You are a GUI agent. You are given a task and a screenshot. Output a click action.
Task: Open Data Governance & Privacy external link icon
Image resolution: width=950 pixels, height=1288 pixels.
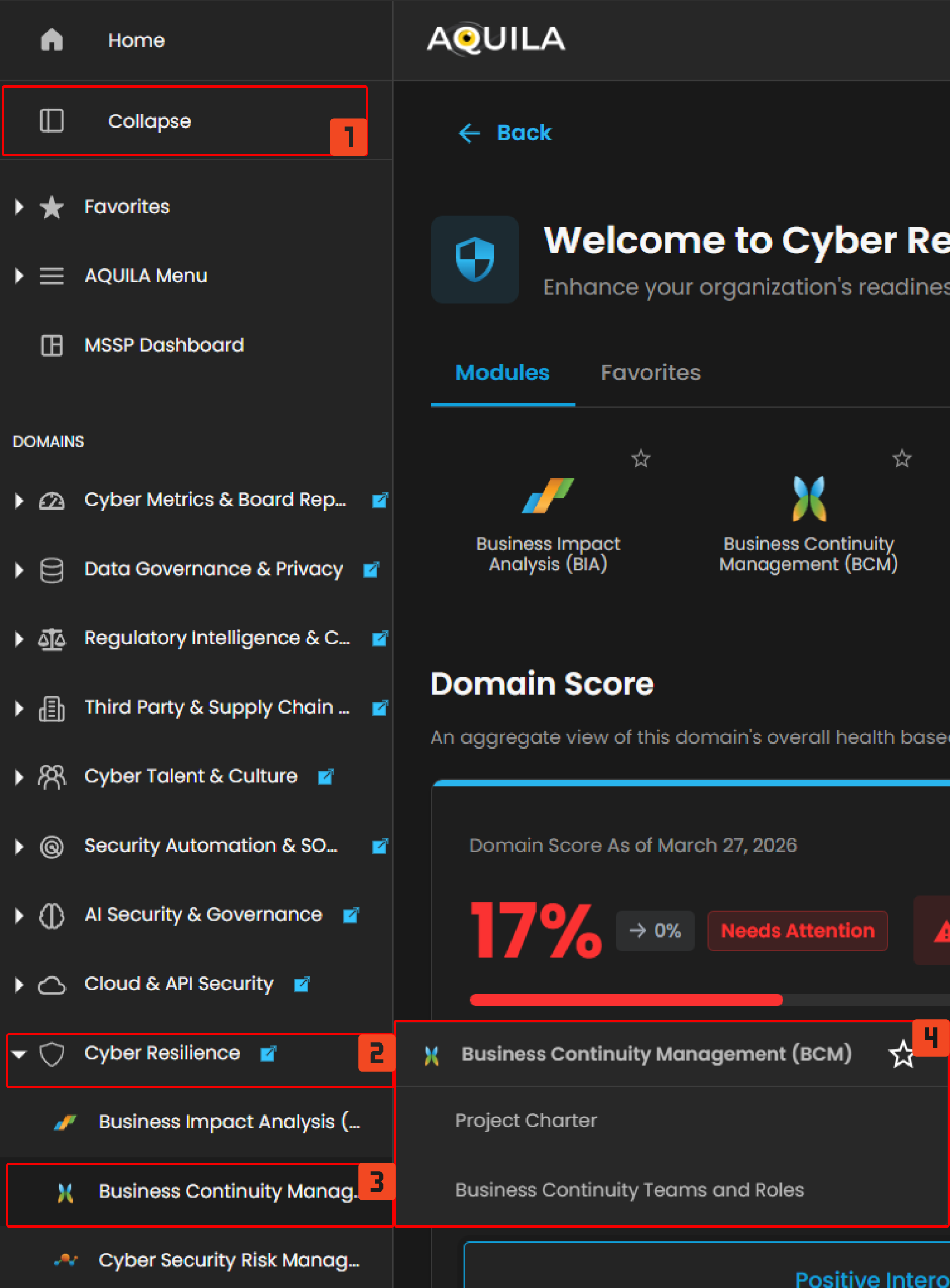(371, 569)
